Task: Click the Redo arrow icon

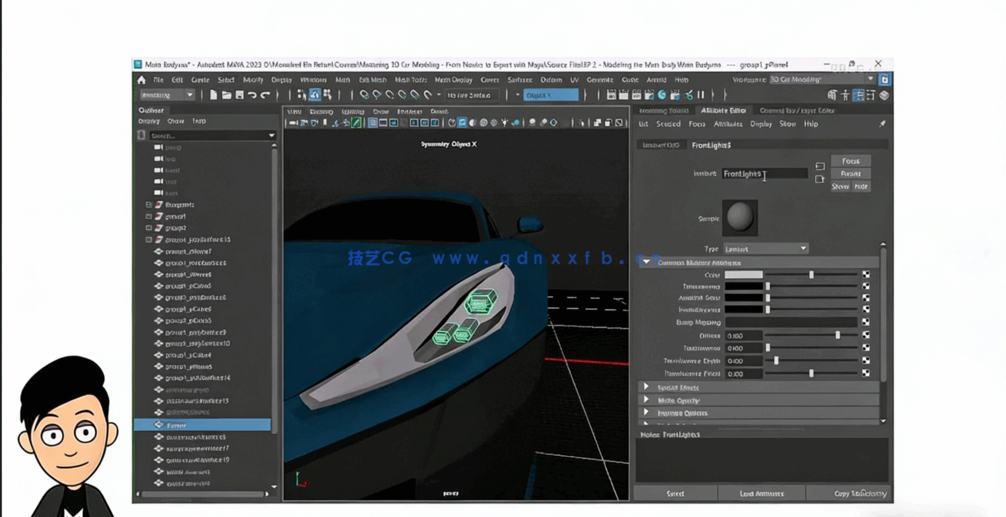Action: (x=265, y=95)
